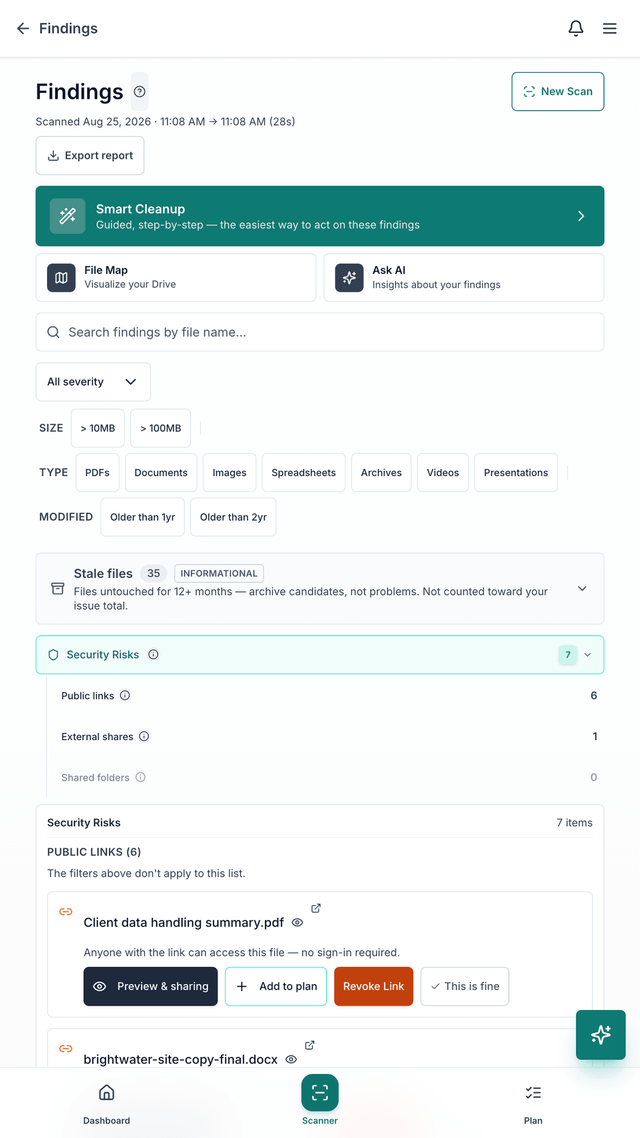Click the PUBLIC LINKS (6) heading

94,851
